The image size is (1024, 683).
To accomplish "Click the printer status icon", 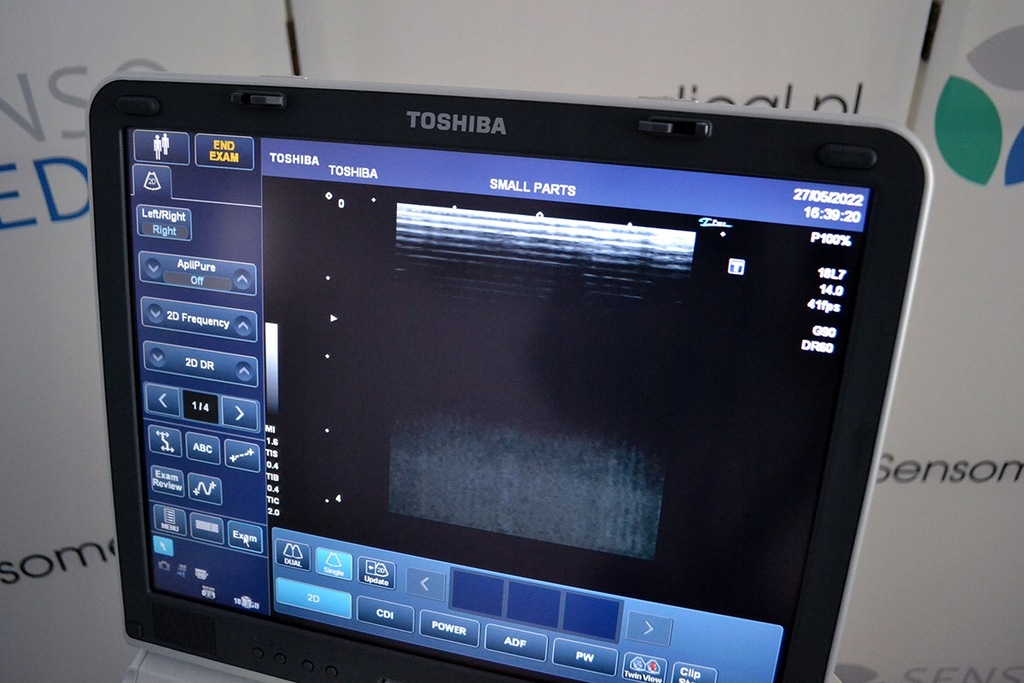I will (x=201, y=574).
